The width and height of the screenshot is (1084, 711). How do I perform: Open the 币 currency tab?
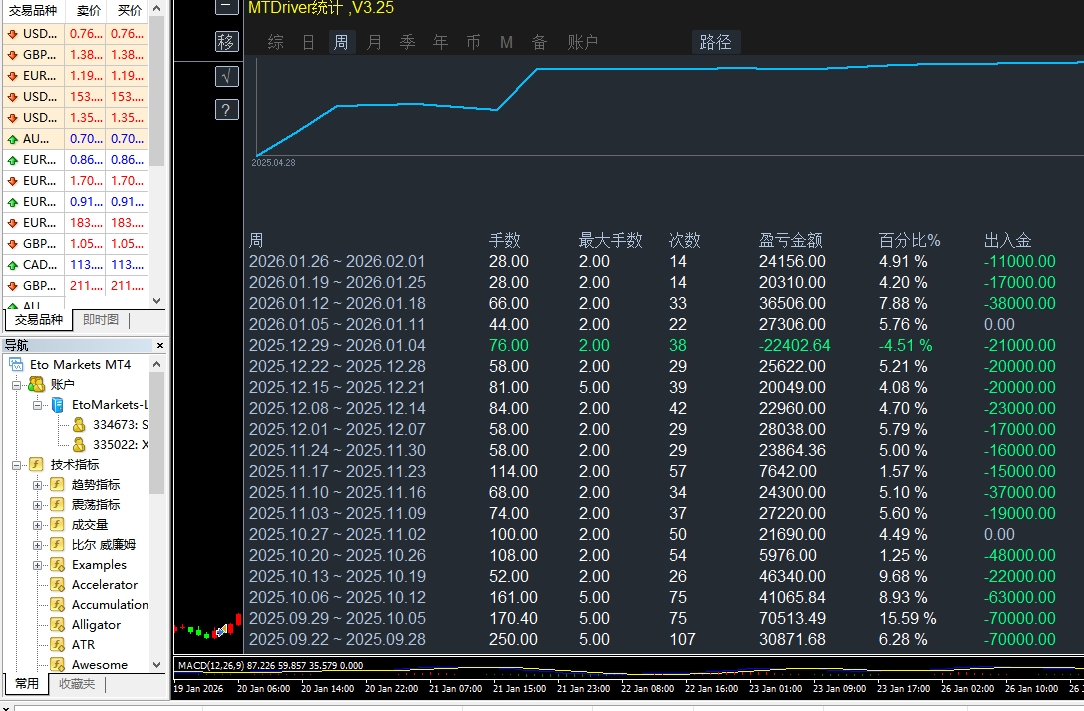click(474, 42)
